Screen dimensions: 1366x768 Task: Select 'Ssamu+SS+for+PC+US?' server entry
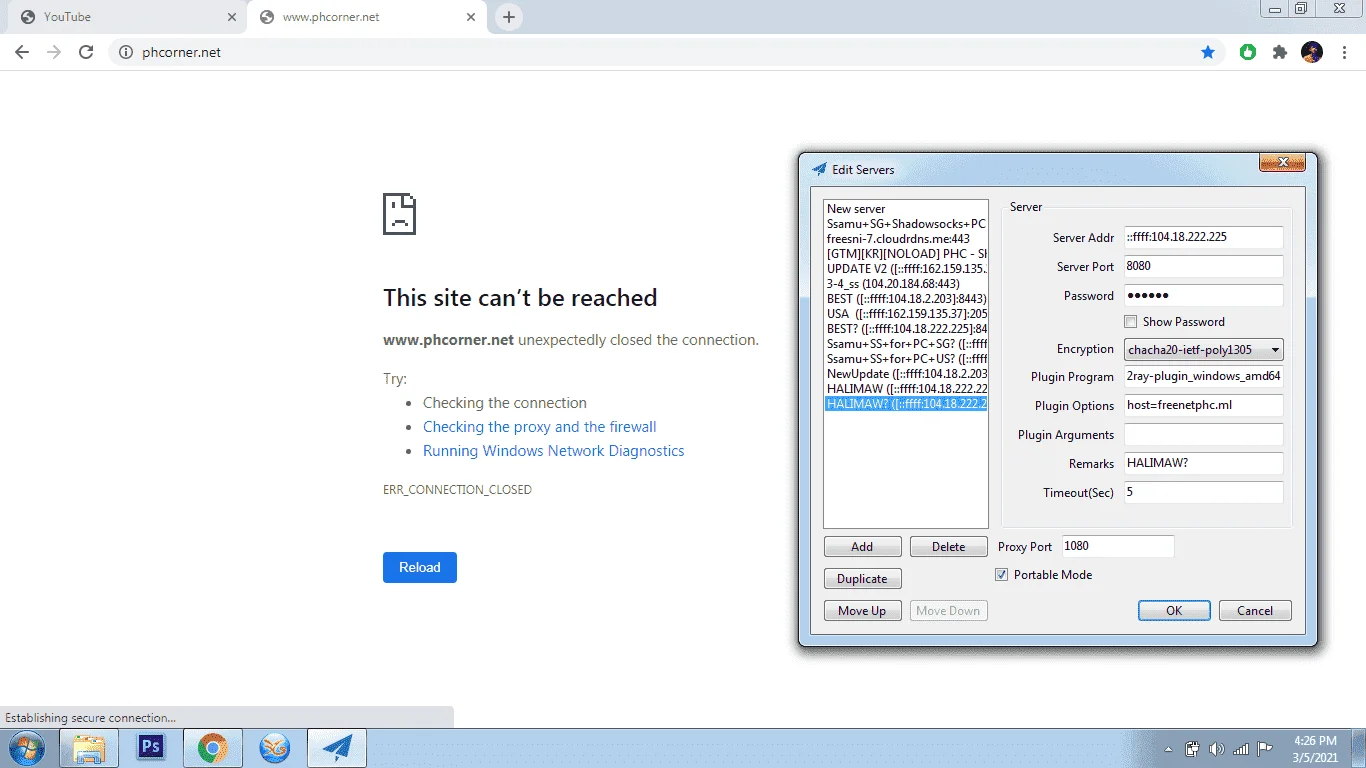906,359
